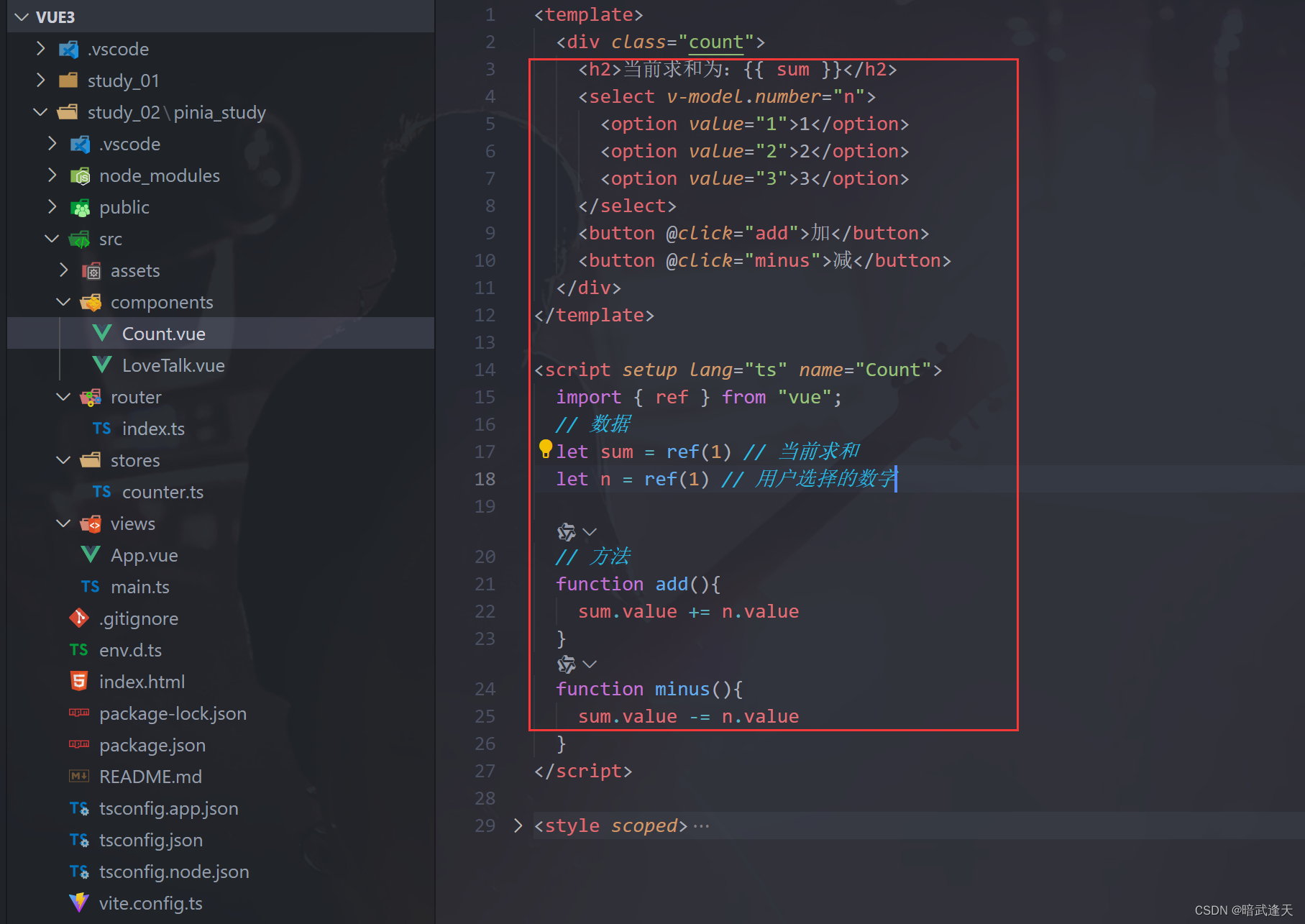This screenshot has width=1305, height=924.
Task: Click the Vue icon beside App.vue
Action: coord(91,554)
